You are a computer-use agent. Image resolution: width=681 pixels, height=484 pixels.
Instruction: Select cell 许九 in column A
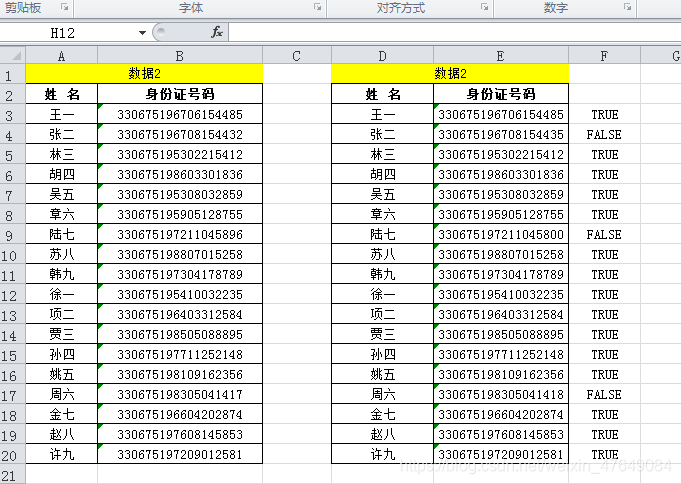pyautogui.click(x=62, y=454)
